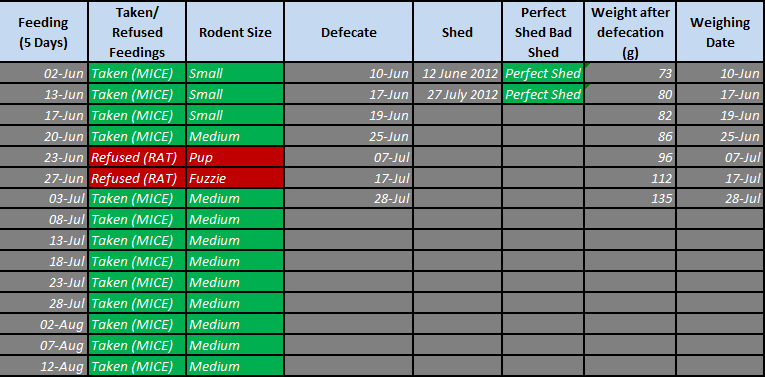Click the Taken (MICE) cell for 03-Jul

click(x=137, y=199)
